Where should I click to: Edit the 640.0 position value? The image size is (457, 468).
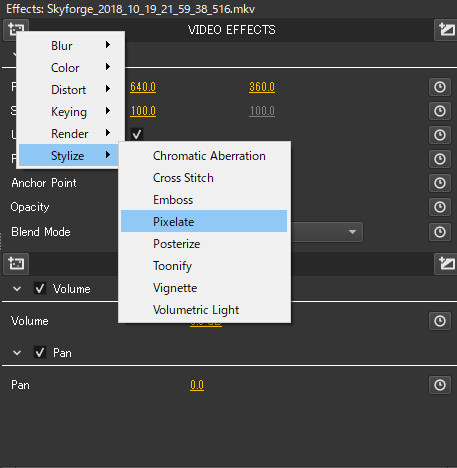pyautogui.click(x=143, y=87)
